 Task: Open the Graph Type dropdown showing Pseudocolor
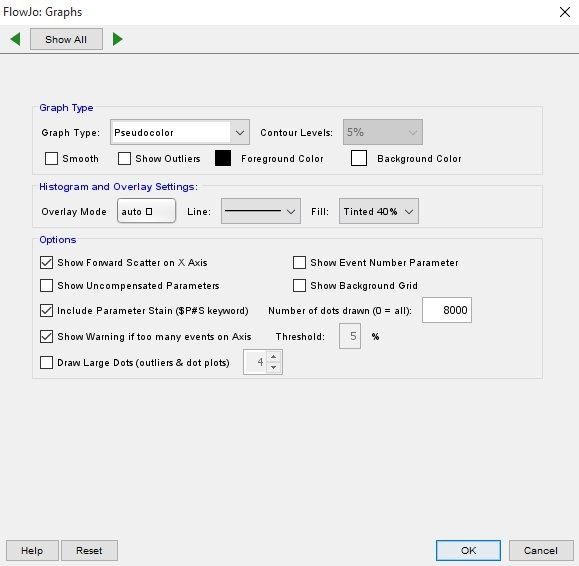180,132
